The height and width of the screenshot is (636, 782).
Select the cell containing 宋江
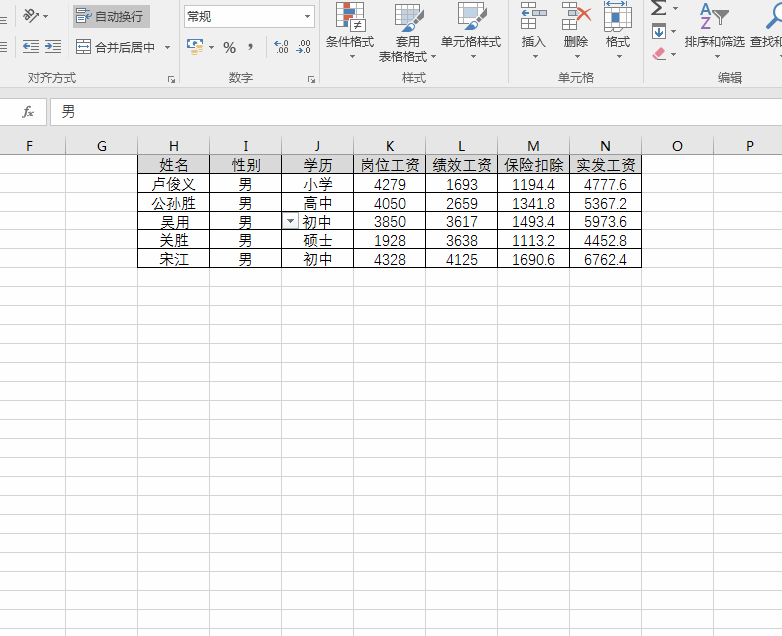174,259
